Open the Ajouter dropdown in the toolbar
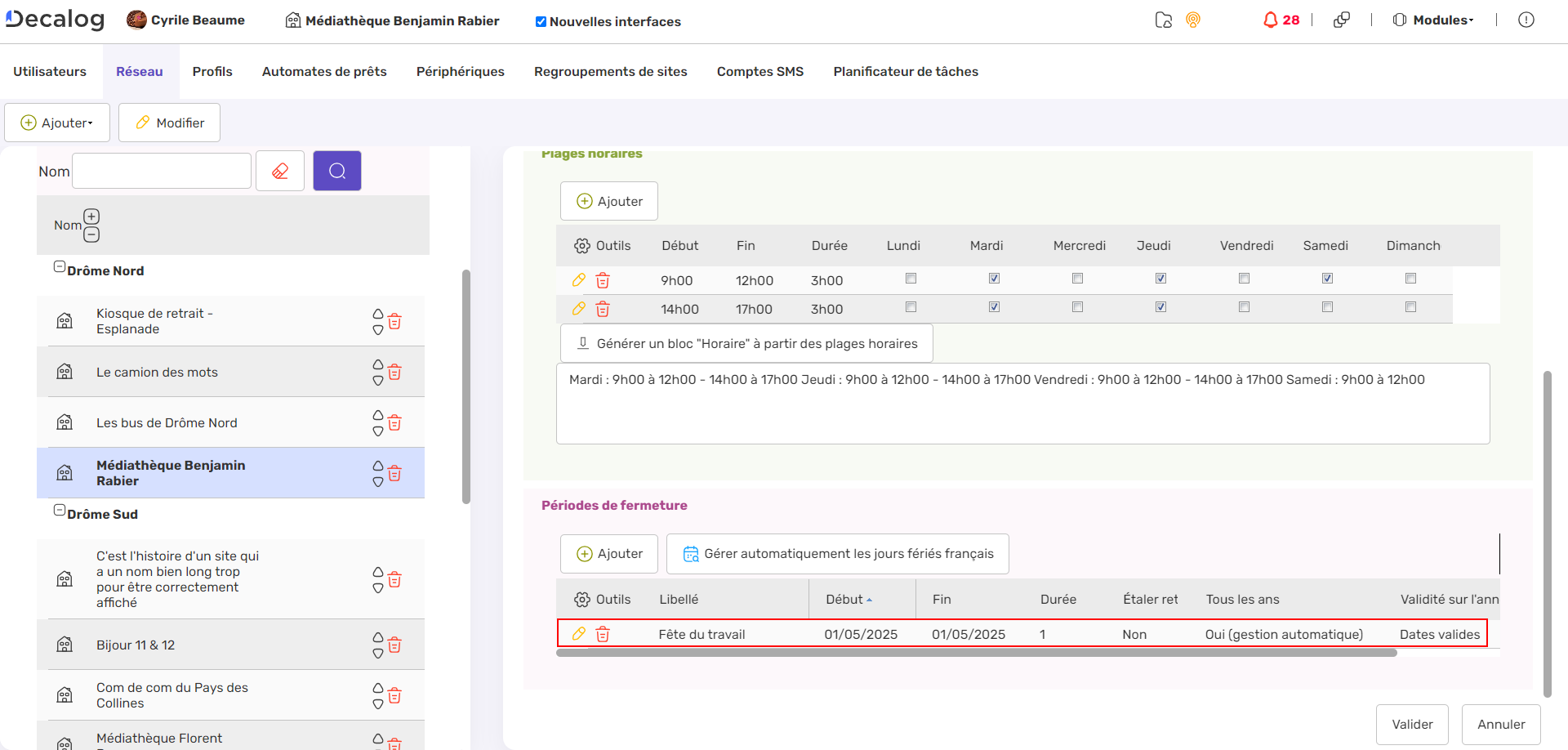The width and height of the screenshot is (1568, 750). (x=57, y=123)
